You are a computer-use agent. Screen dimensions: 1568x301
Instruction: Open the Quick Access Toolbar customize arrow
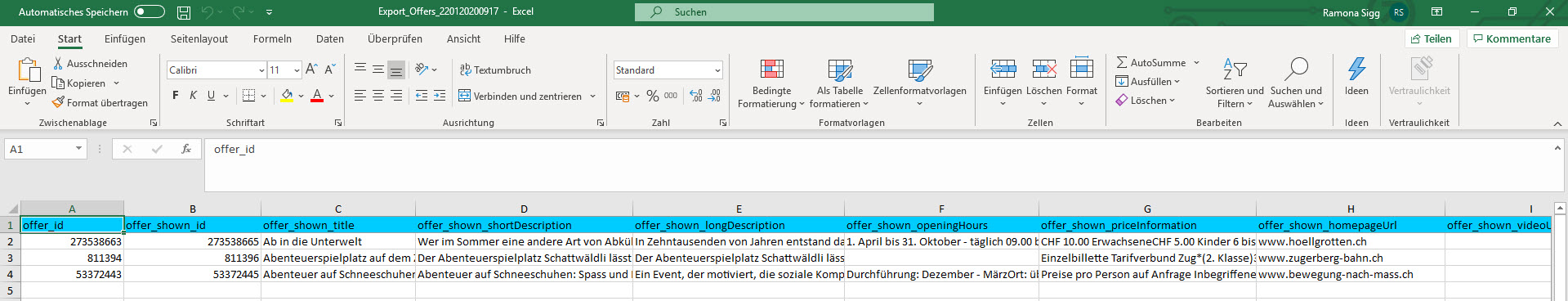[269, 12]
